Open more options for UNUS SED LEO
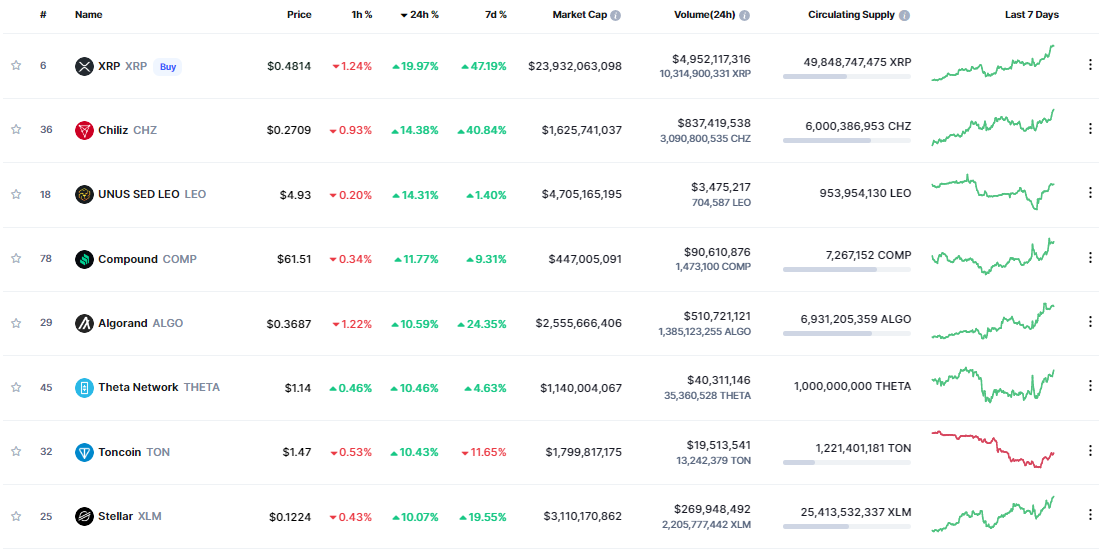This screenshot has height=558, width=1107. pyautogui.click(x=1090, y=193)
